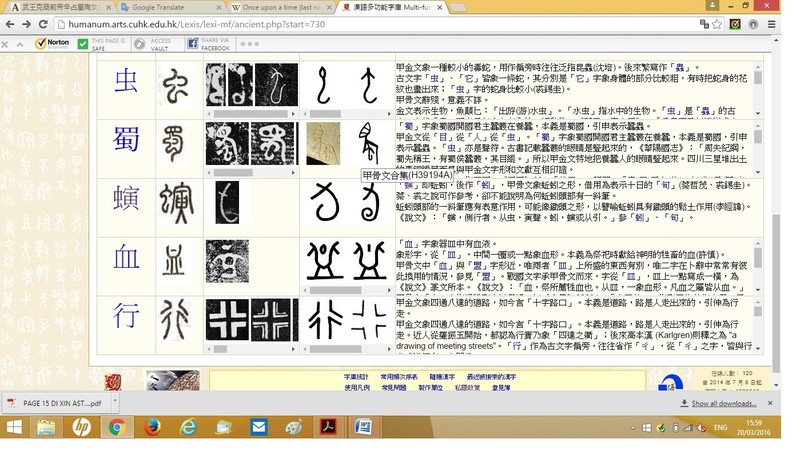This screenshot has width=800, height=459.
Task: Open the blue 血 character entry
Action: coord(126,259)
